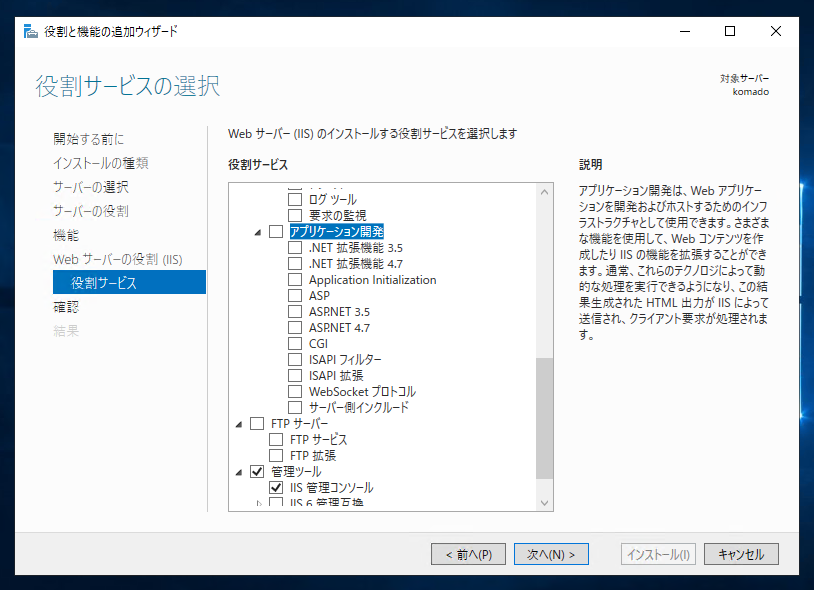Select the CGI label

pyautogui.click(x=318, y=344)
